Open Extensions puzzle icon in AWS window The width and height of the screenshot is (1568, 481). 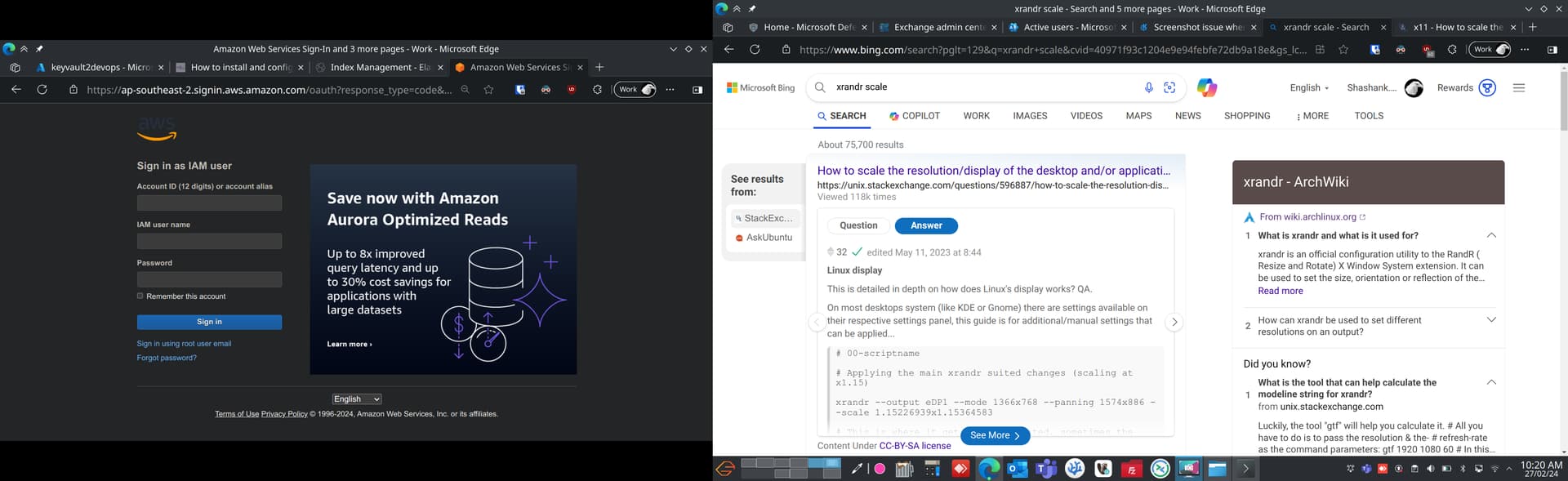click(x=597, y=90)
